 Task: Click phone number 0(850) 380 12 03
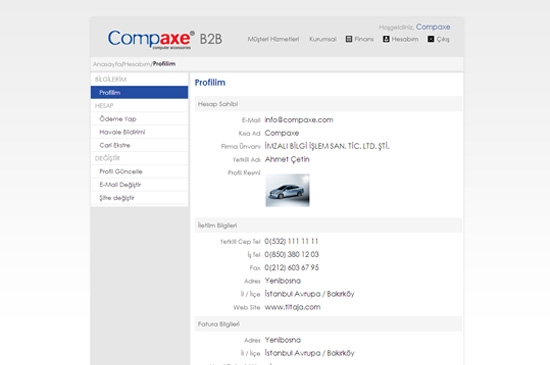click(291, 255)
